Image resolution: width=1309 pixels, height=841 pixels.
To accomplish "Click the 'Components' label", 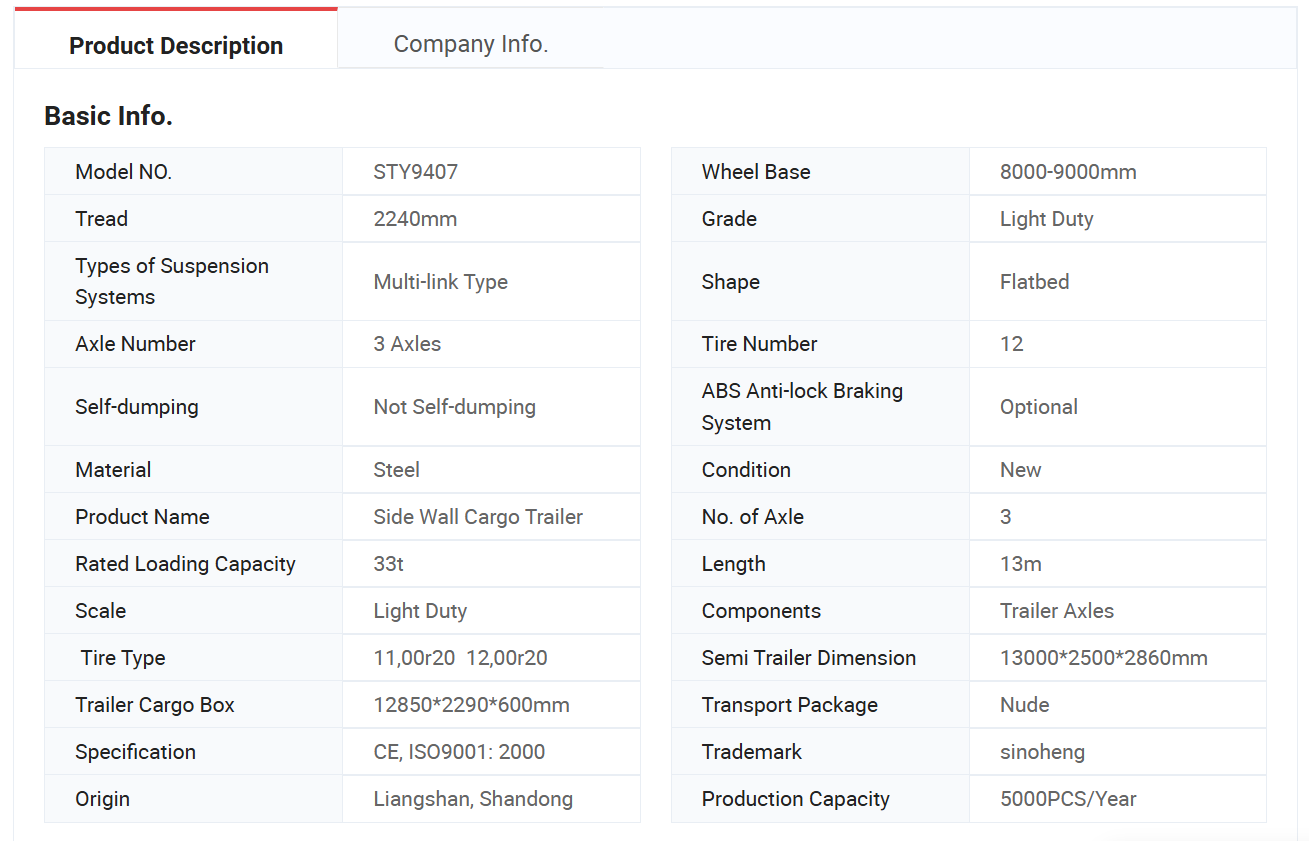I will click(762, 611).
